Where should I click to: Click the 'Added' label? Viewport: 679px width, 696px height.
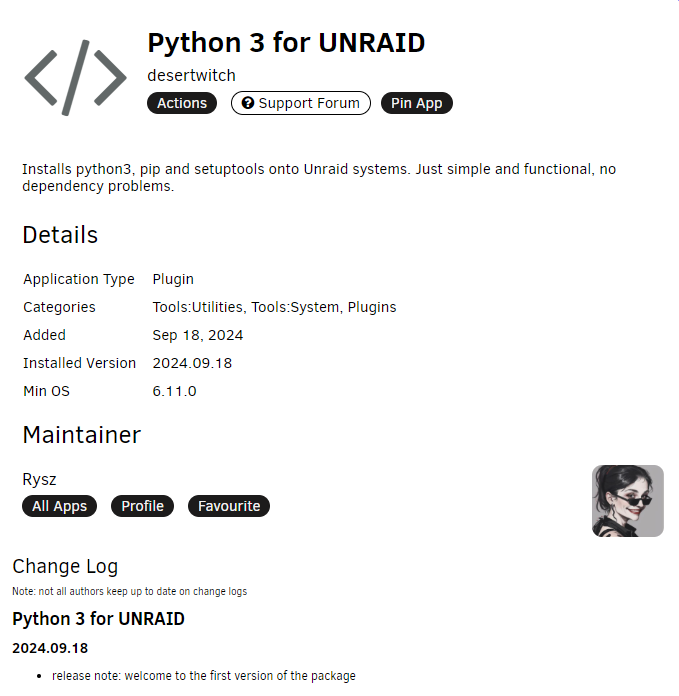click(44, 335)
